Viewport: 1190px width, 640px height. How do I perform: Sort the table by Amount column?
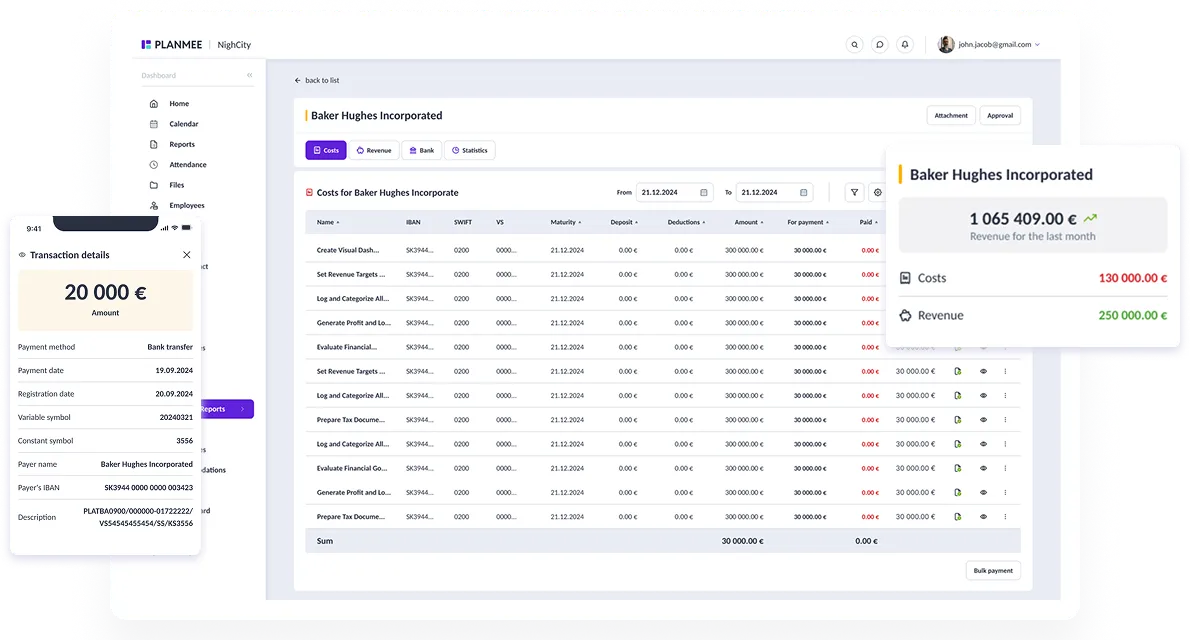(x=748, y=222)
